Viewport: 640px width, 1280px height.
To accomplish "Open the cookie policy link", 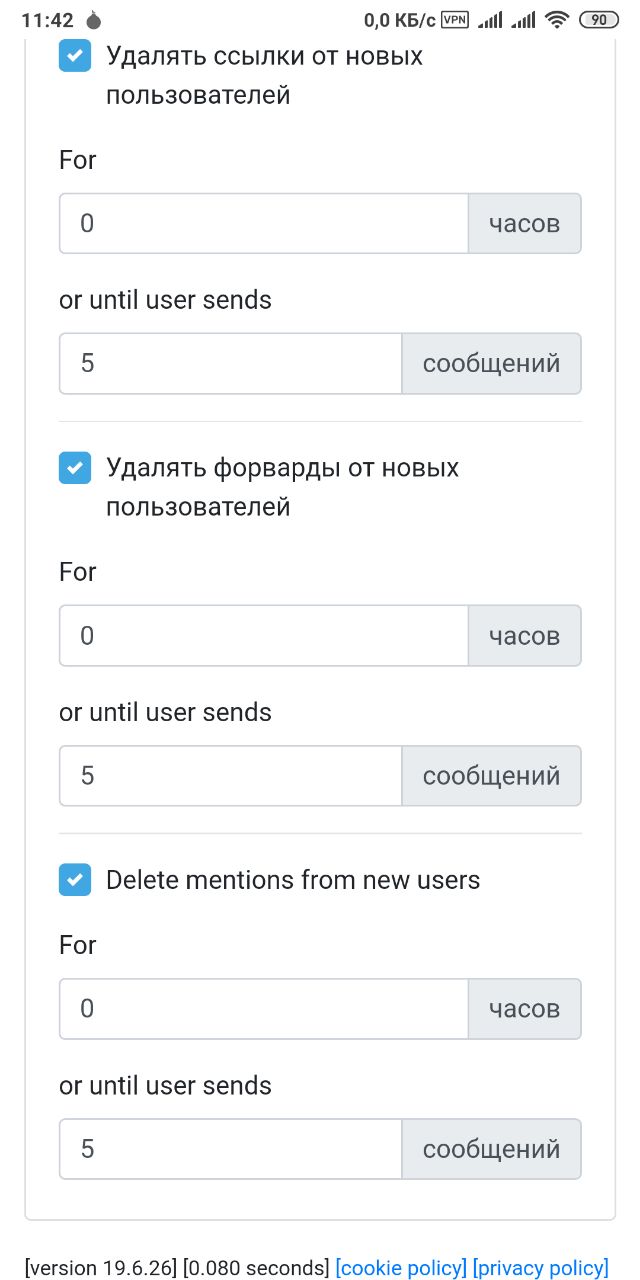I will [x=401, y=1268].
